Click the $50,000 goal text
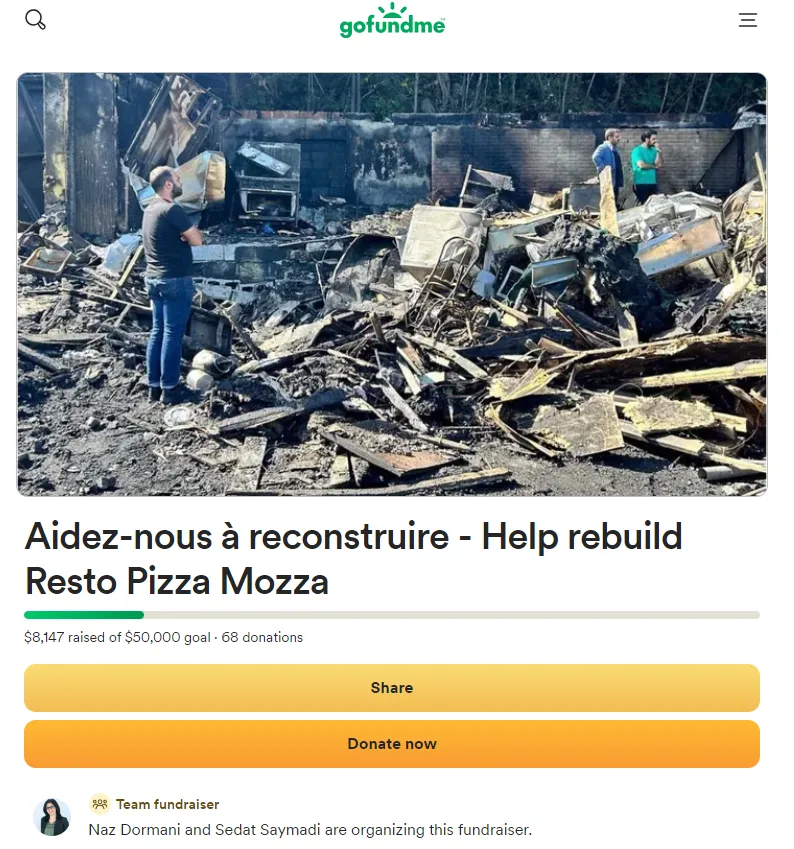The width and height of the screenshot is (794, 849). pyautogui.click(x=167, y=637)
